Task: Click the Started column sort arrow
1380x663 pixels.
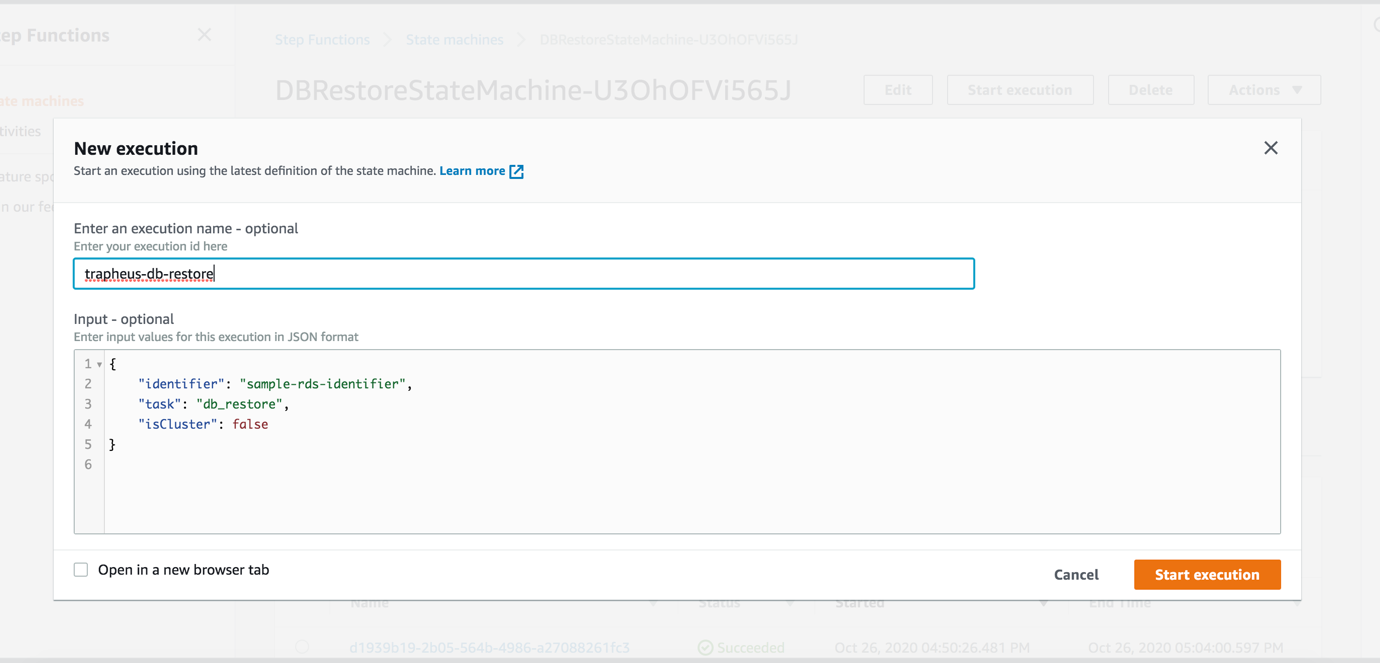Action: (1043, 603)
